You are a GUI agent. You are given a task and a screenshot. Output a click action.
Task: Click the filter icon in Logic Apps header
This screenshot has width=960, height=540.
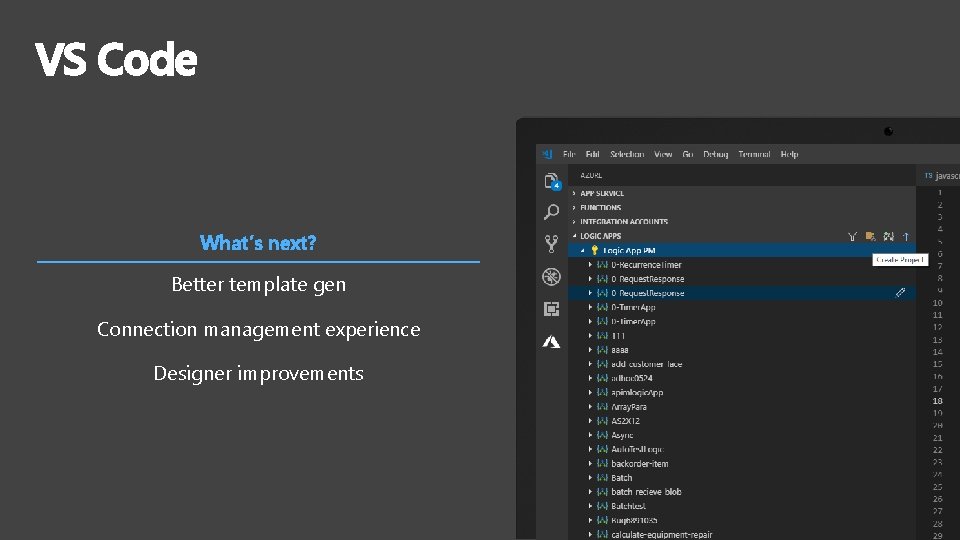852,236
